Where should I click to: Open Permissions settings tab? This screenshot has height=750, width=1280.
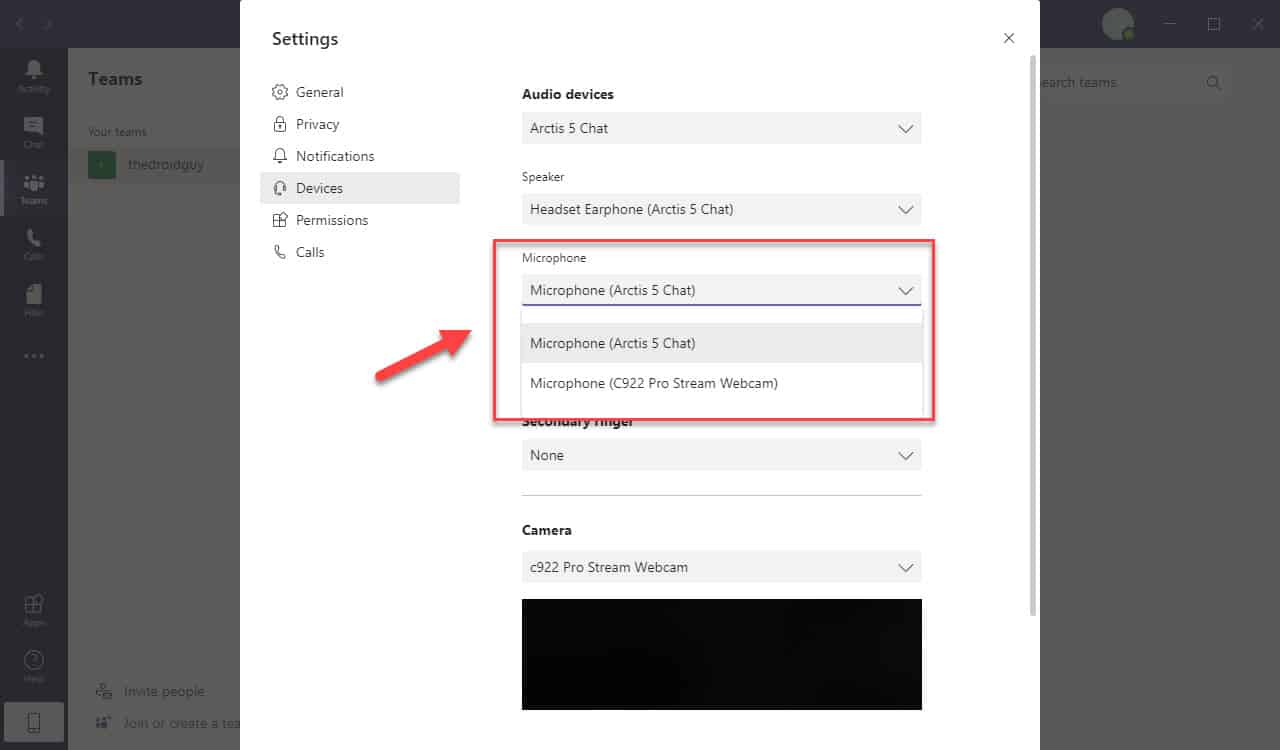(x=360, y=220)
